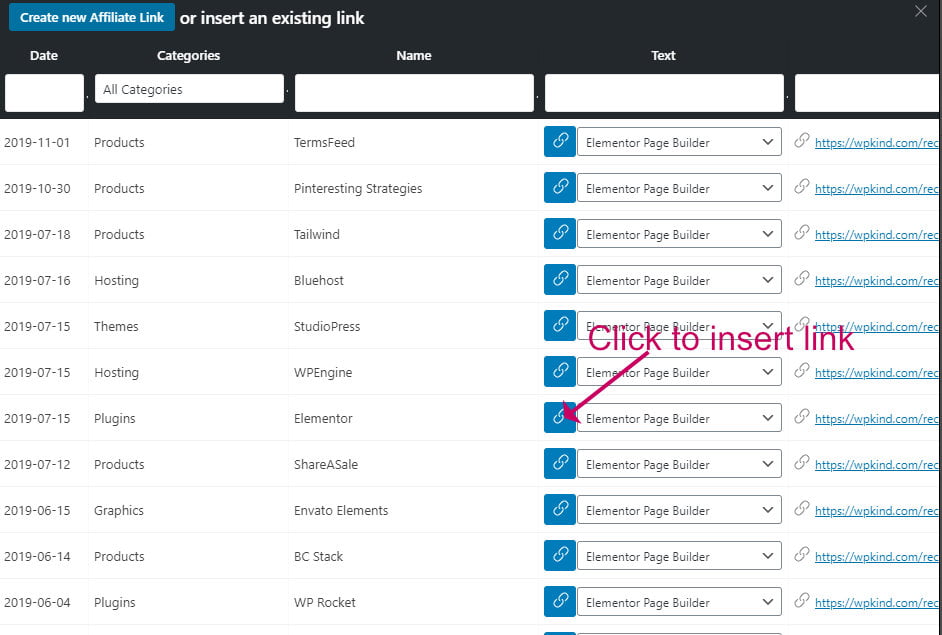
Task: Click the Create new Affiliate Link button
Action: (x=91, y=17)
